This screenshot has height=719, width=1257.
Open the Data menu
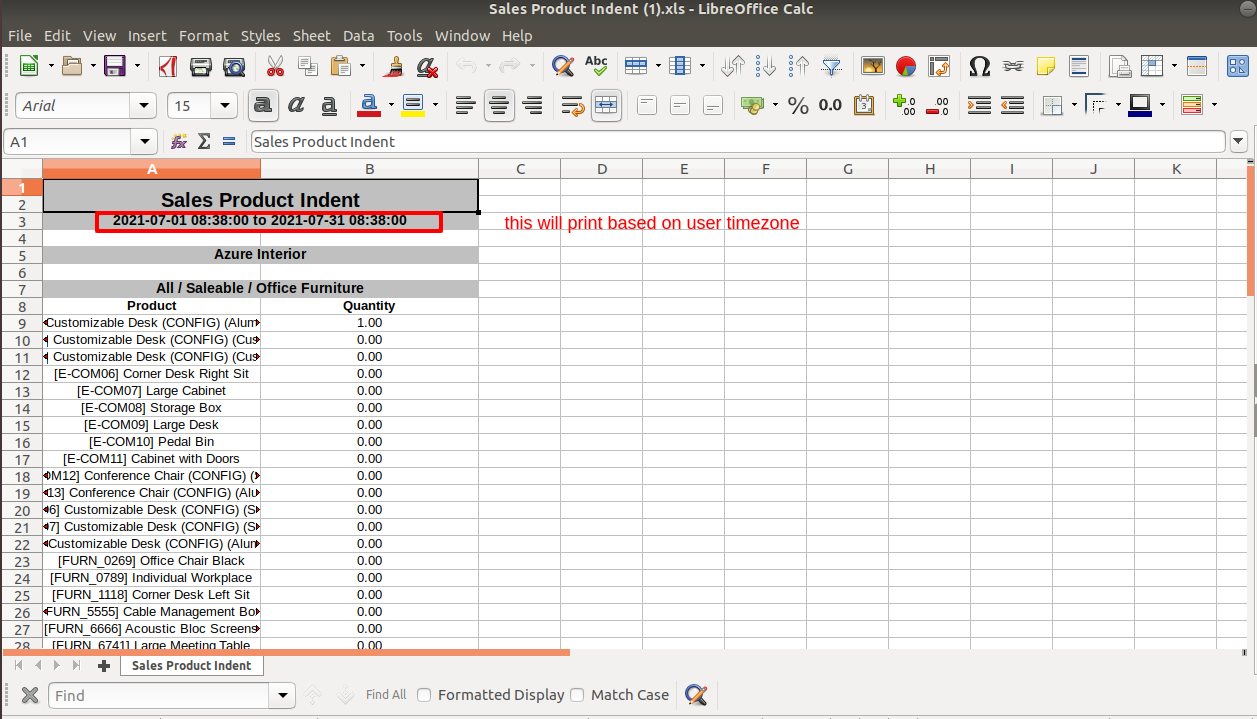pos(358,35)
